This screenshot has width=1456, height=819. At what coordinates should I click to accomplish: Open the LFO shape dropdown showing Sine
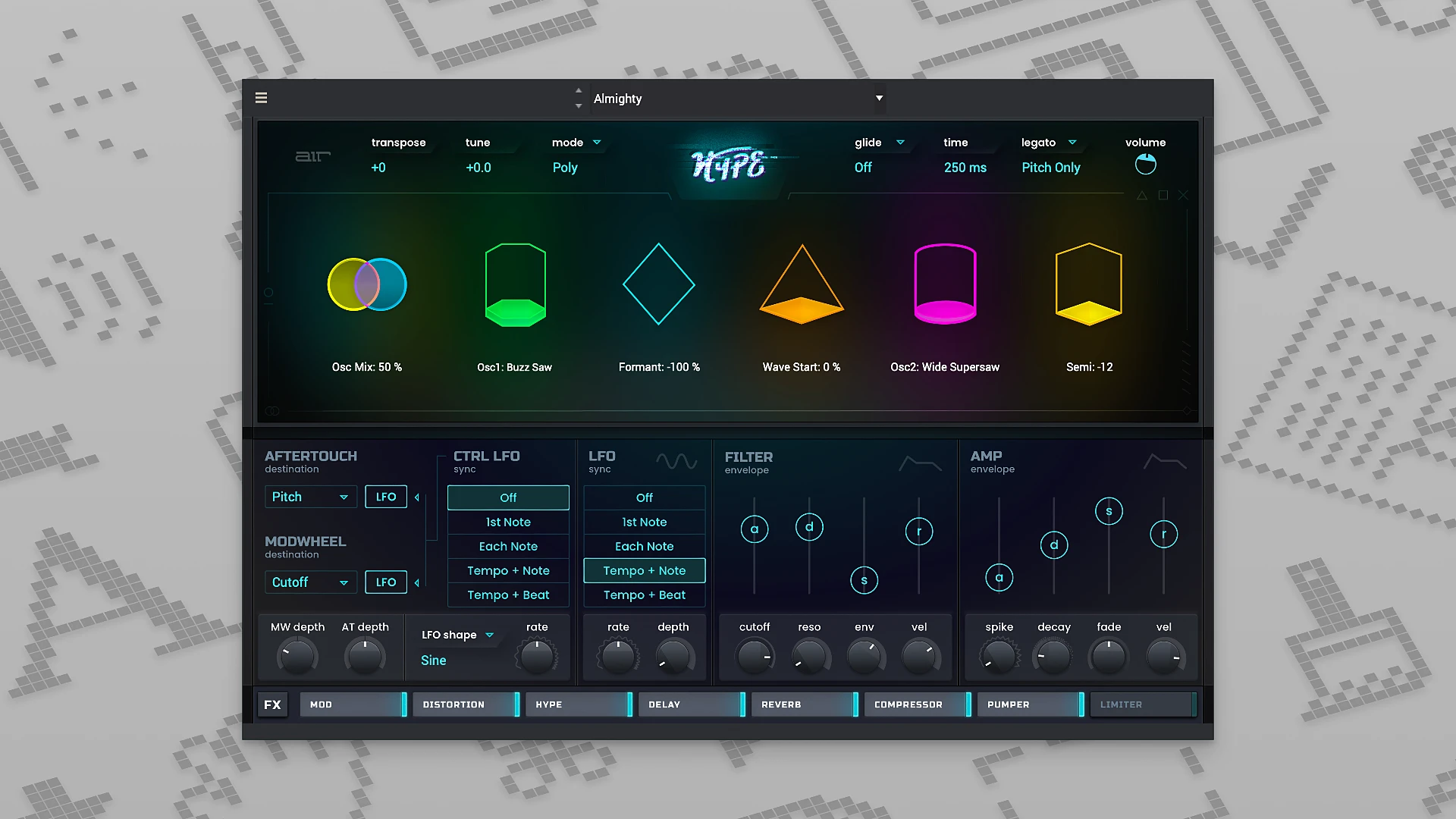(459, 635)
